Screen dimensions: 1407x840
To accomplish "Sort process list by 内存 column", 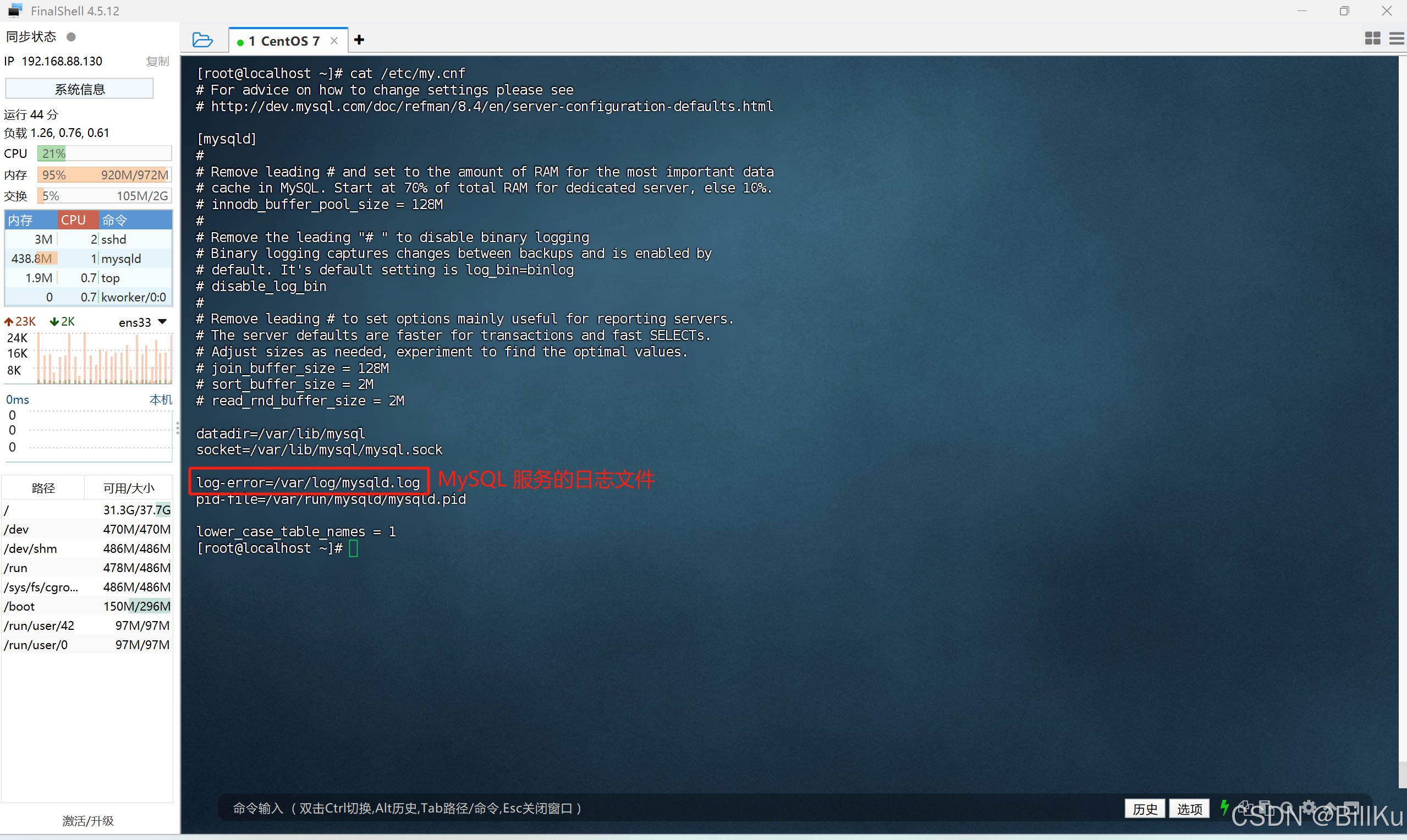I will point(31,219).
